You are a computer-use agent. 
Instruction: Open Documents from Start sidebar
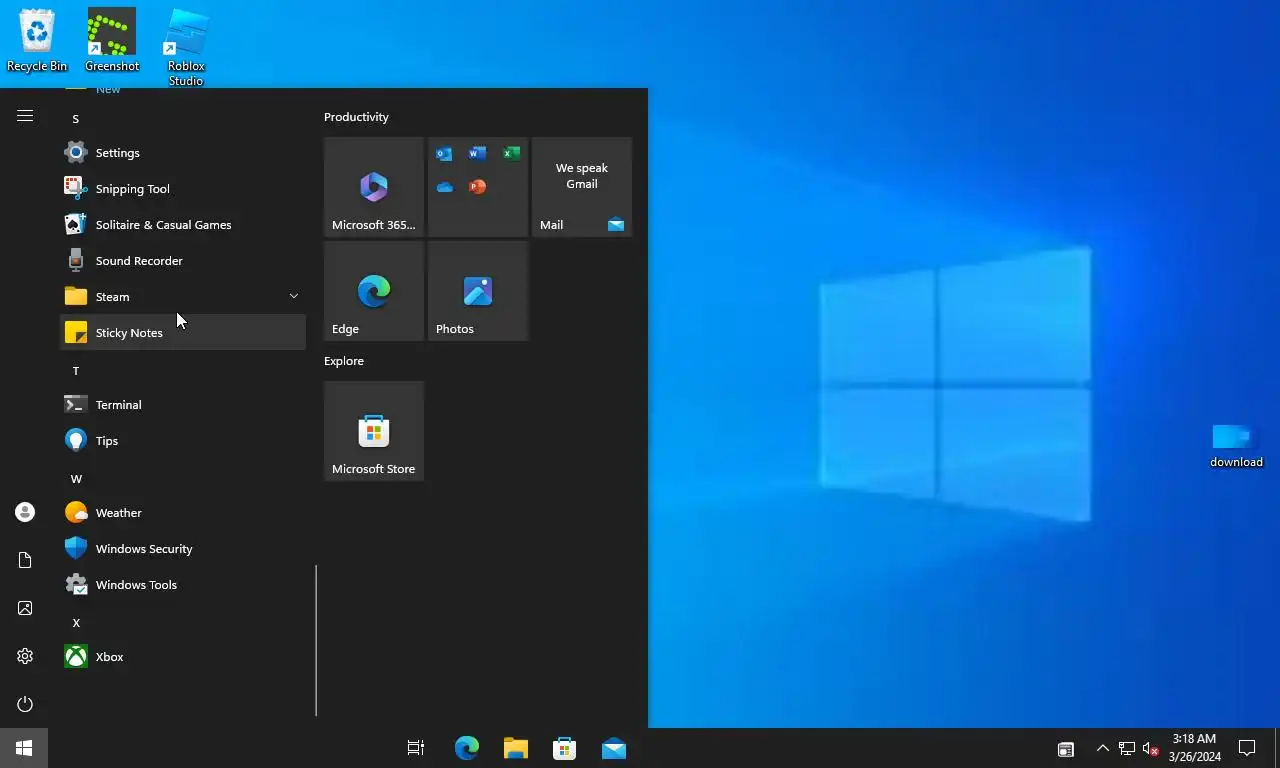click(25, 560)
